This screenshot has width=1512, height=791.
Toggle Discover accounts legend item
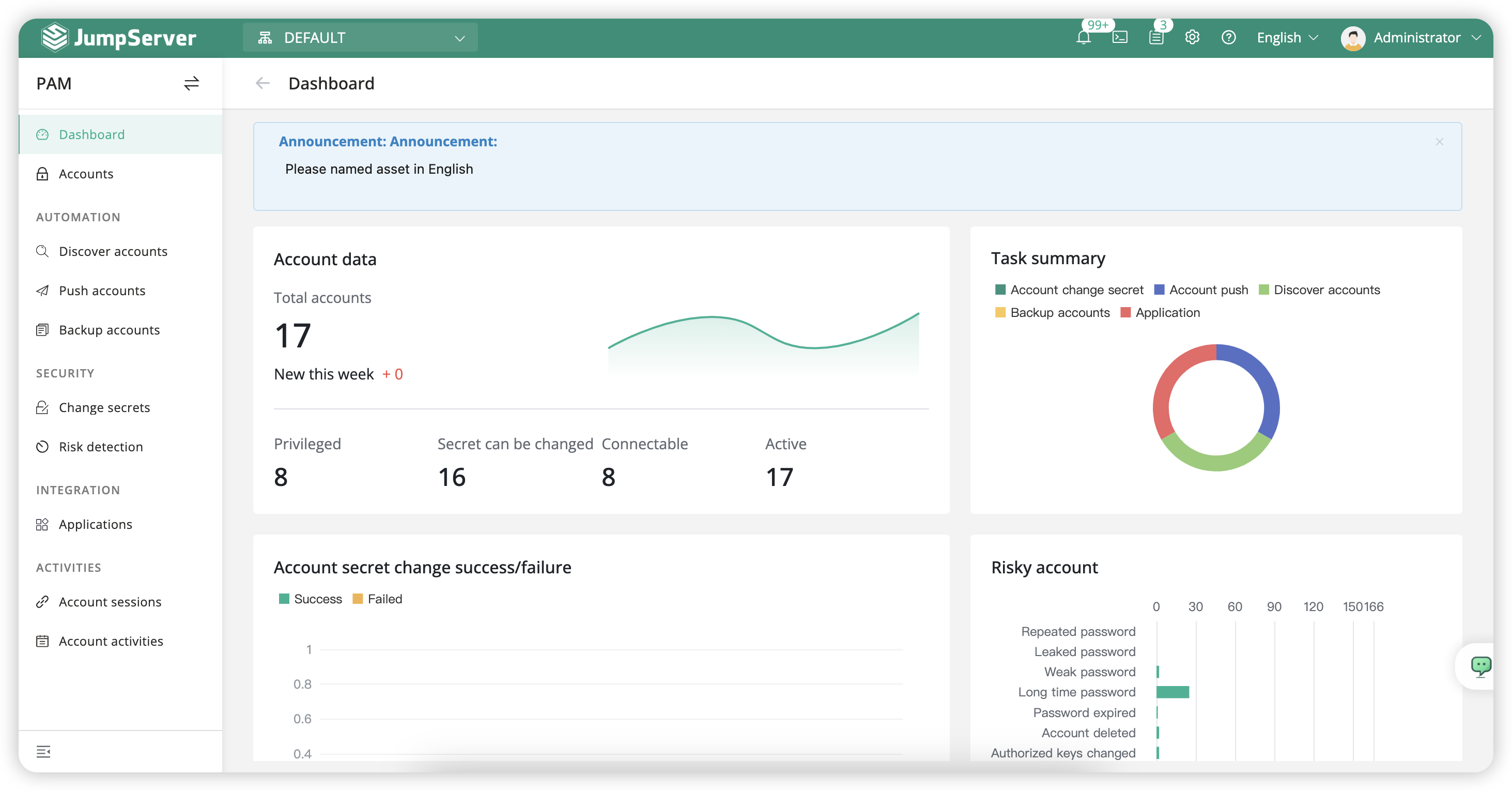[x=1319, y=290]
